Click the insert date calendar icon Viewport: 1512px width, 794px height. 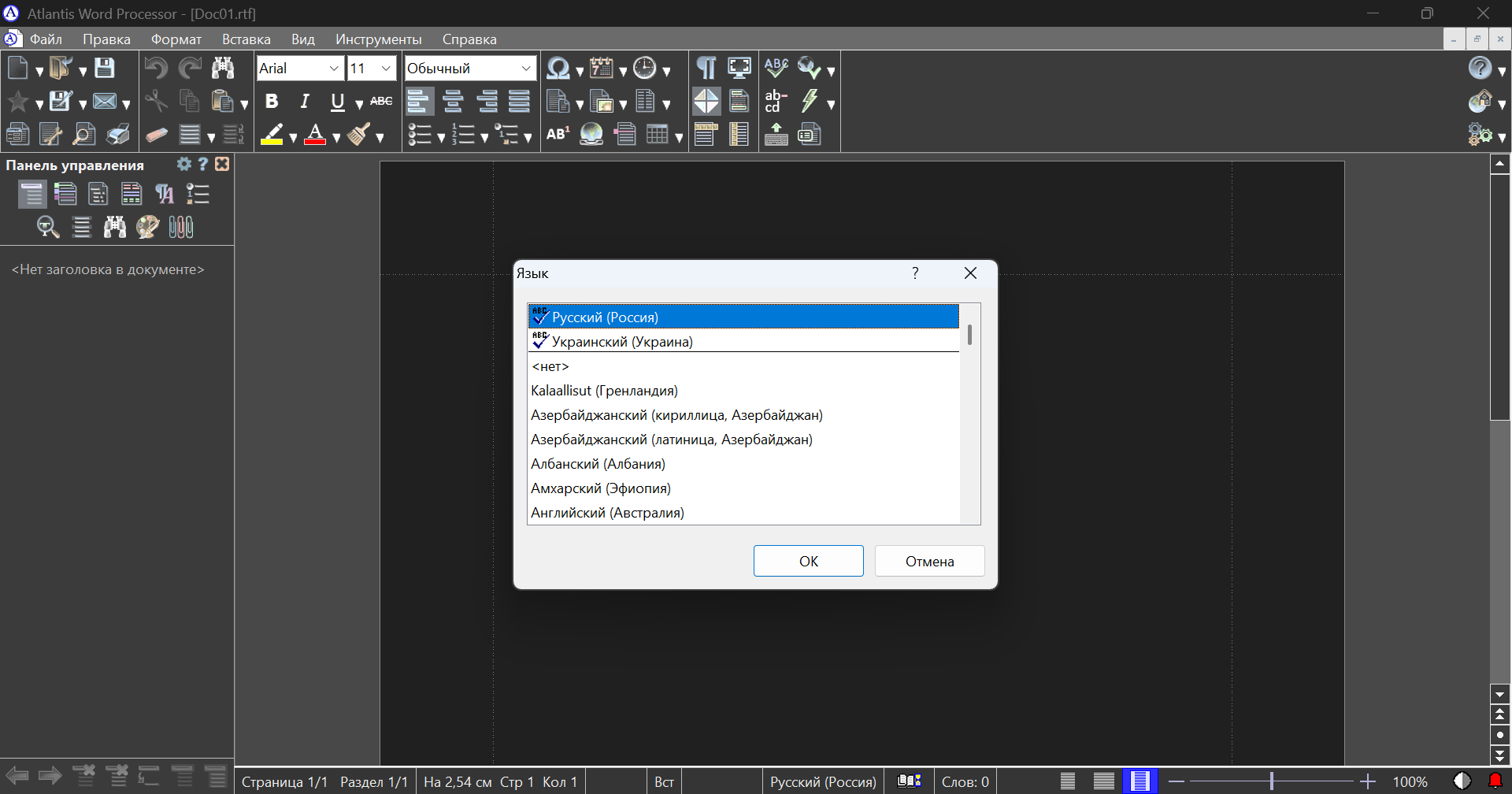[602, 69]
